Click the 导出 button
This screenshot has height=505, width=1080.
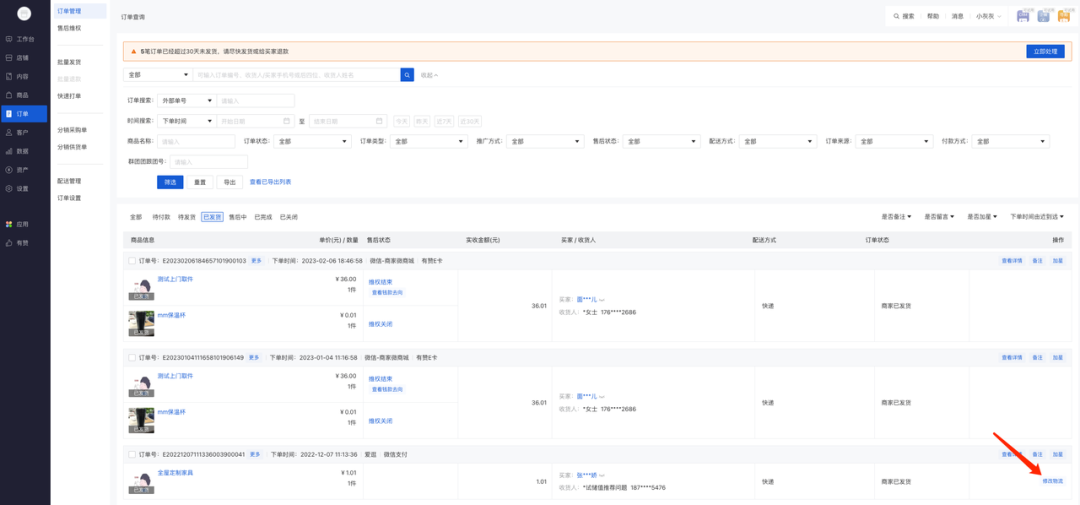coord(230,182)
